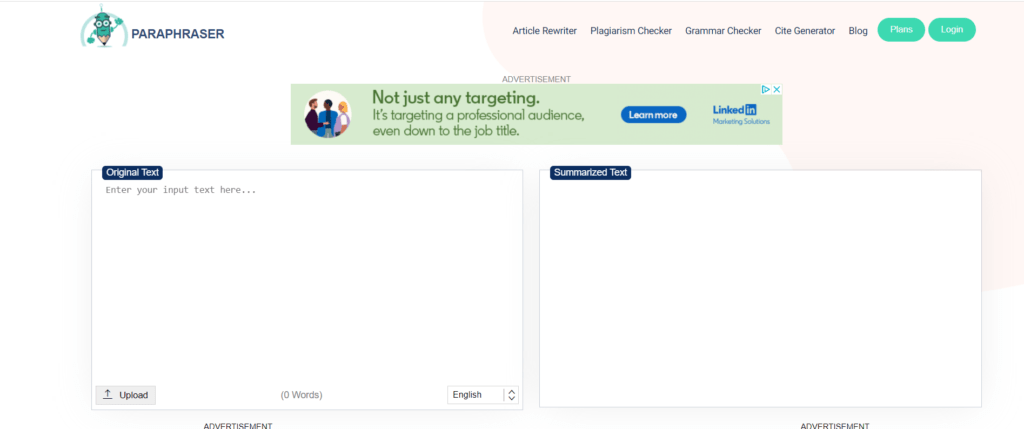Close the ad with the X icon
1024x429 pixels.
[776, 89]
